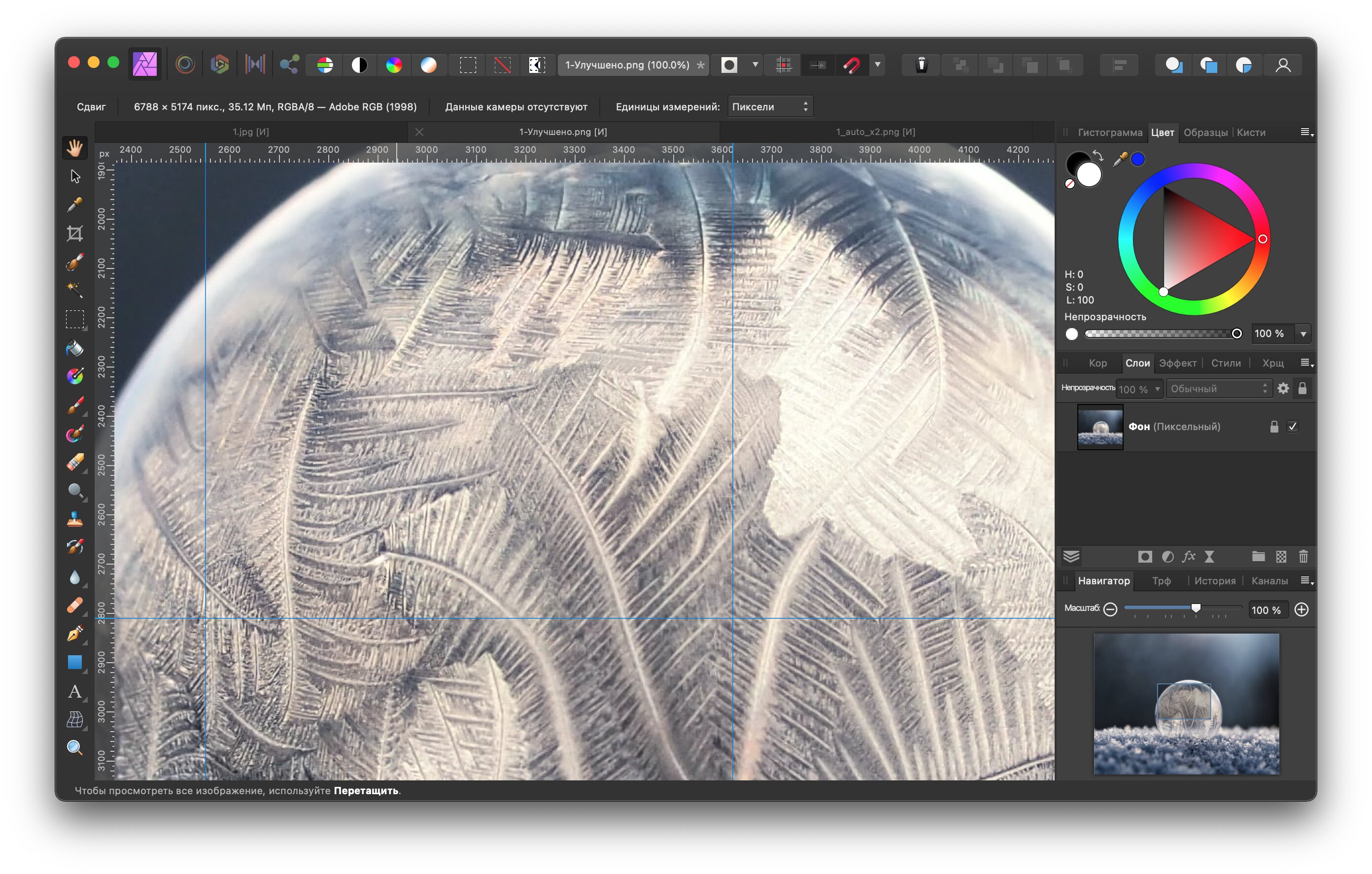Switch to the История tab
1372x874 pixels.
tap(1215, 580)
